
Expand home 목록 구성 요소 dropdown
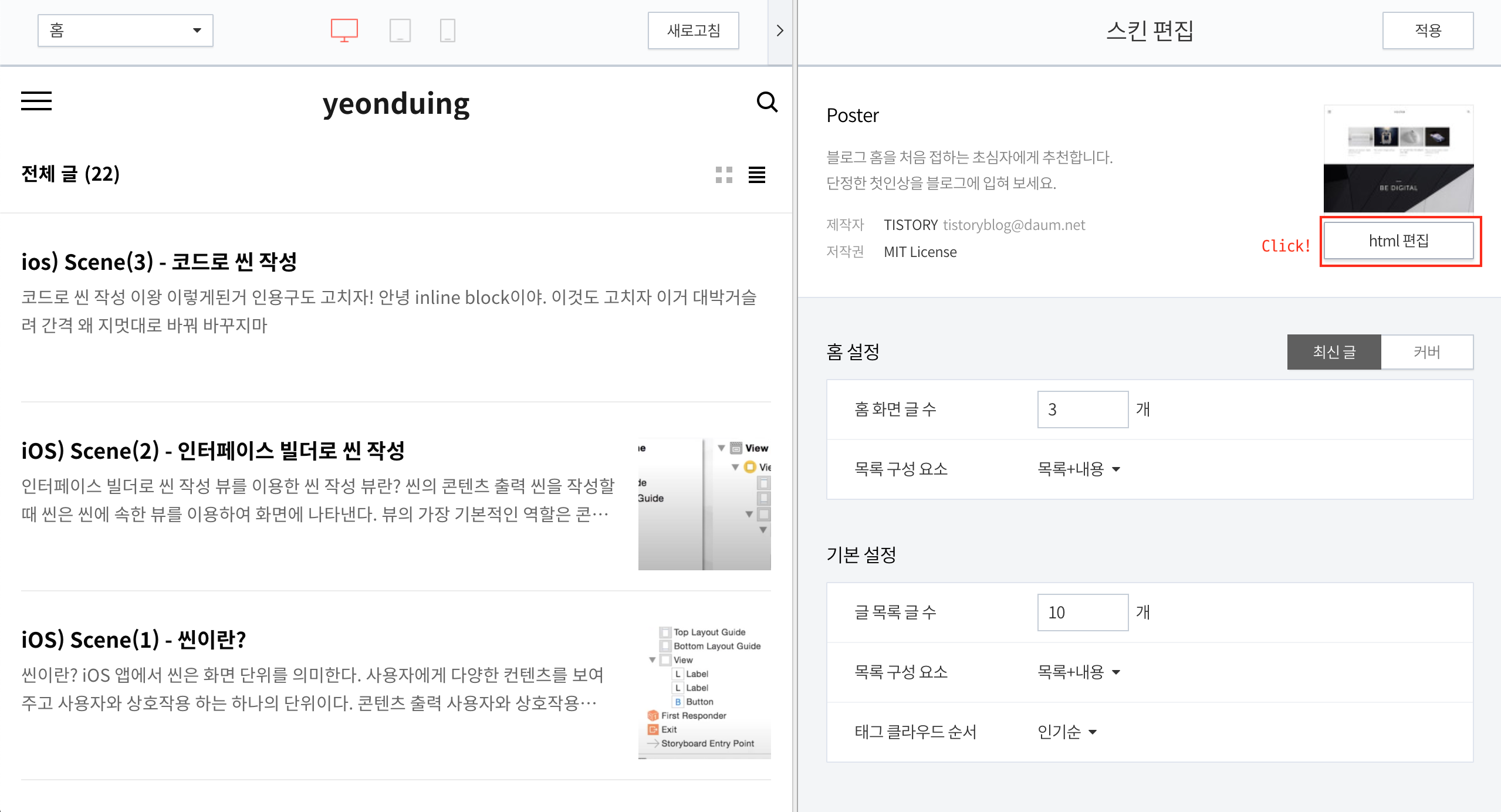coord(1079,469)
